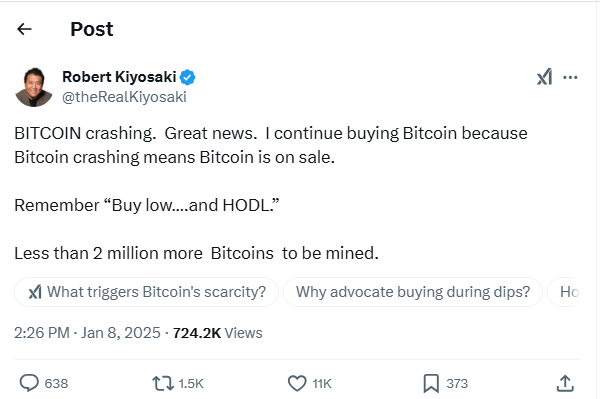Image resolution: width=600 pixels, height=399 pixels.
Task: Open the share upload icon
Action: coord(565,383)
